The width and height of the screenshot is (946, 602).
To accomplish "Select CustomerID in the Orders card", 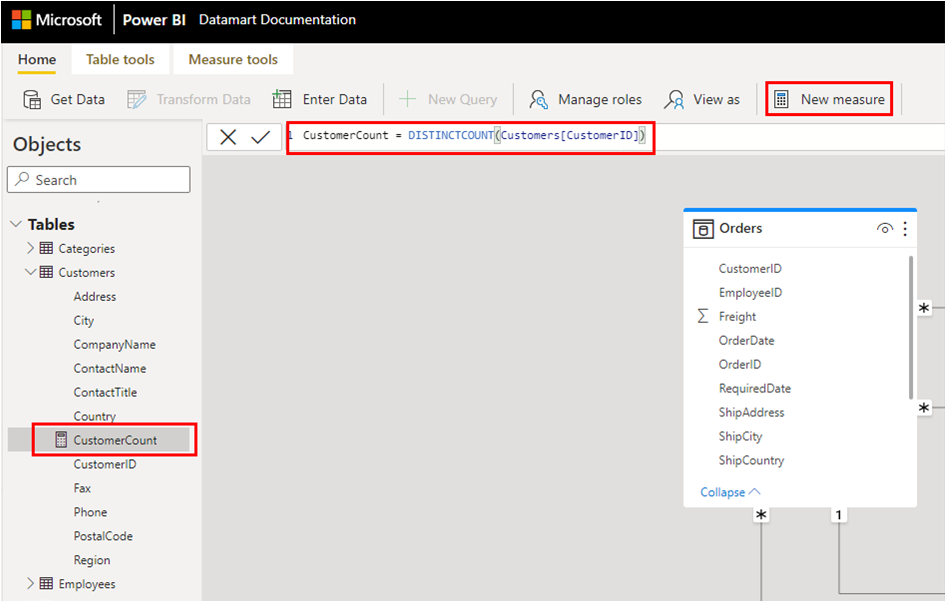I will 750,268.
